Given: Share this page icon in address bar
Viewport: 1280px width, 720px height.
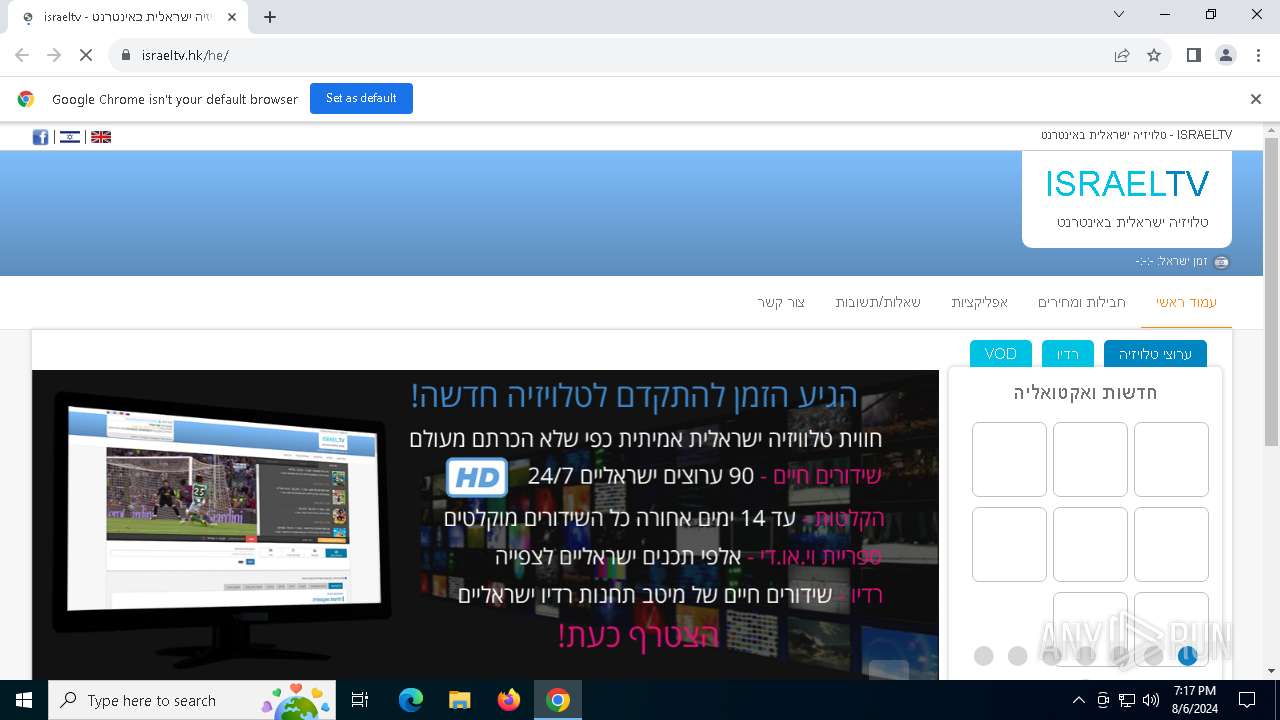Looking at the screenshot, I should pos(1122,55).
